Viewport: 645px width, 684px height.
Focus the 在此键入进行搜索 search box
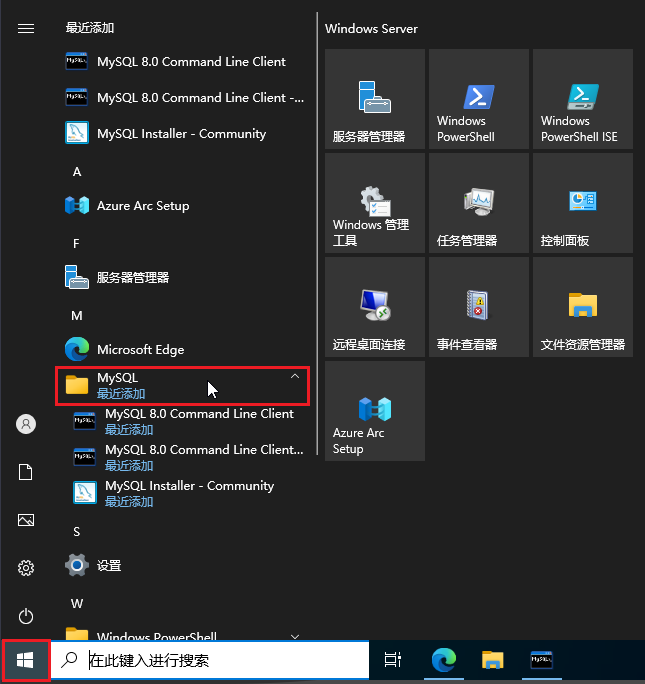click(210, 660)
